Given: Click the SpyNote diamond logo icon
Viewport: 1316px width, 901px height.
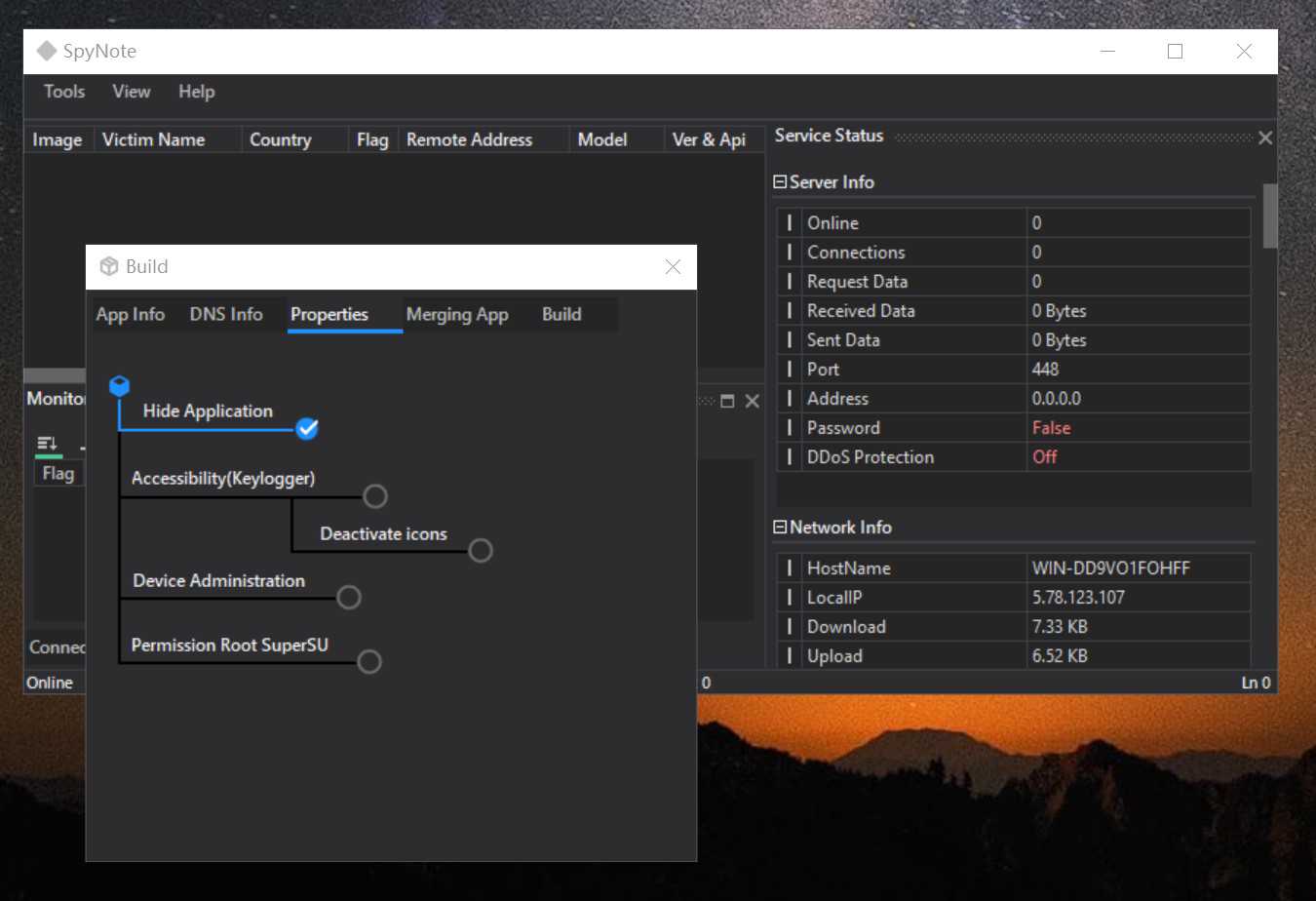Looking at the screenshot, I should (46, 51).
